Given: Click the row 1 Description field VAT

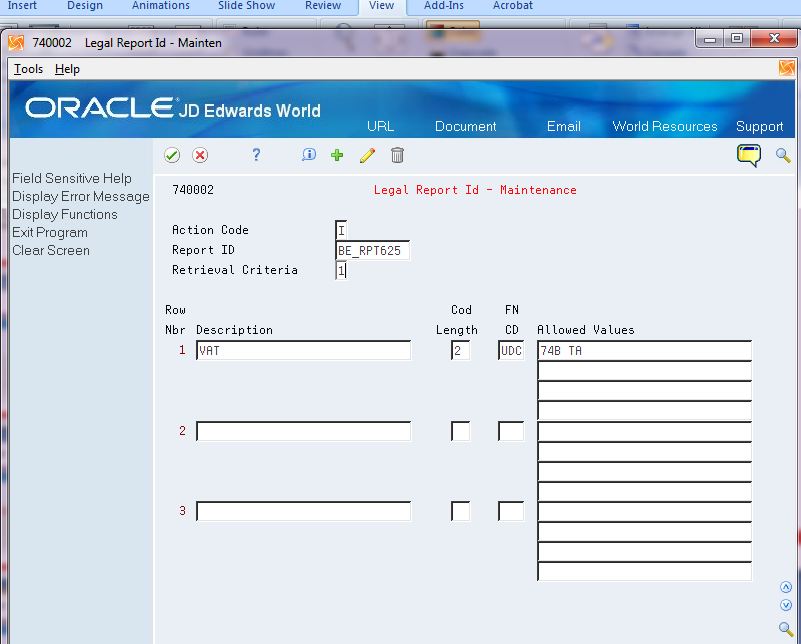Looking at the screenshot, I should pos(303,350).
